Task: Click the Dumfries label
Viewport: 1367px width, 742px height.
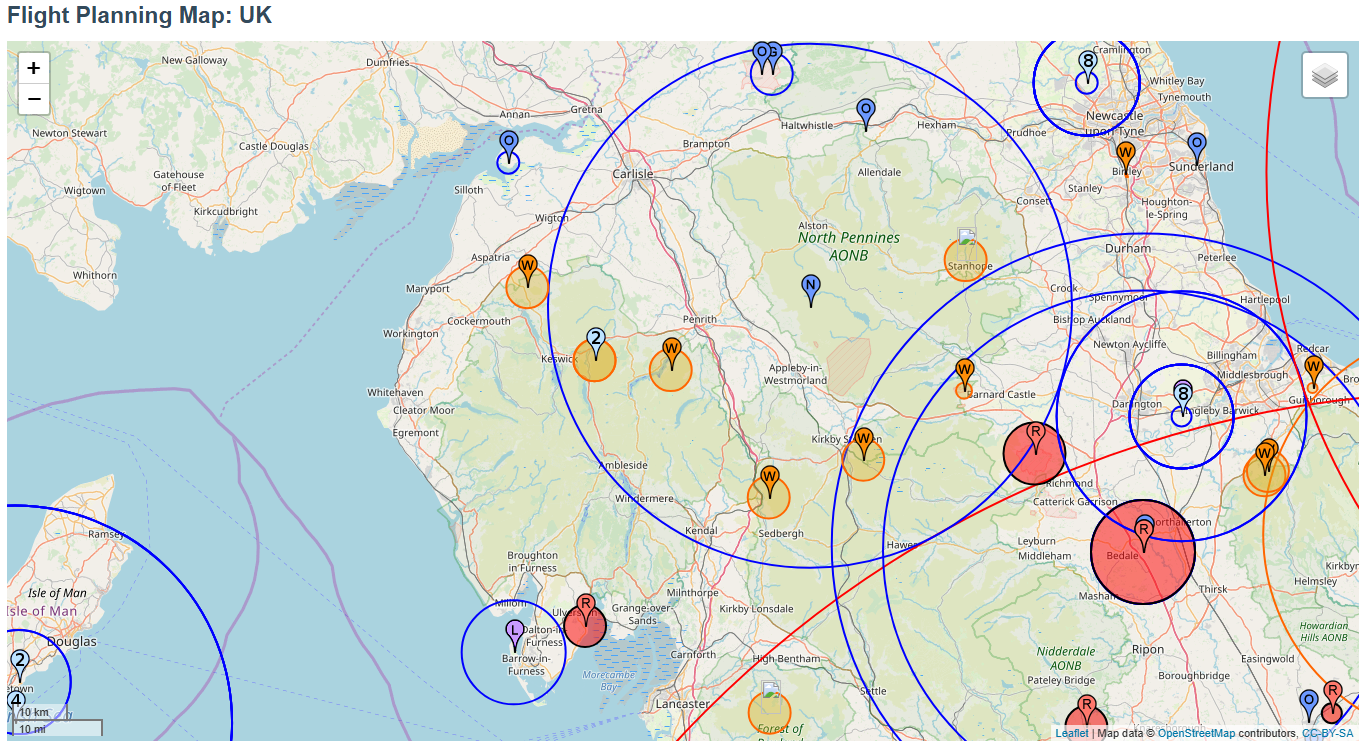Action: (388, 62)
